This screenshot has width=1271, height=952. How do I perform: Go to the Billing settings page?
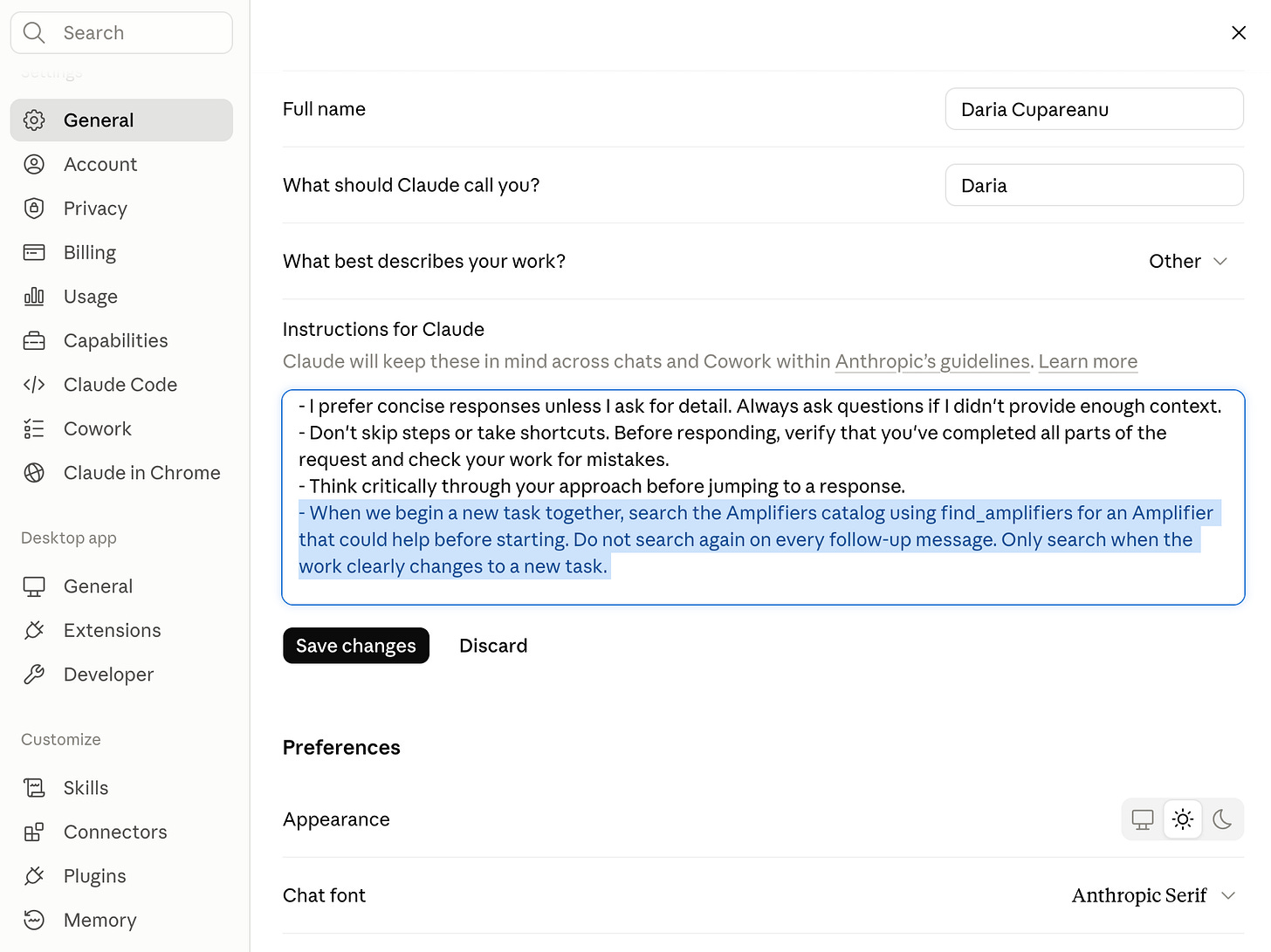(x=121, y=252)
